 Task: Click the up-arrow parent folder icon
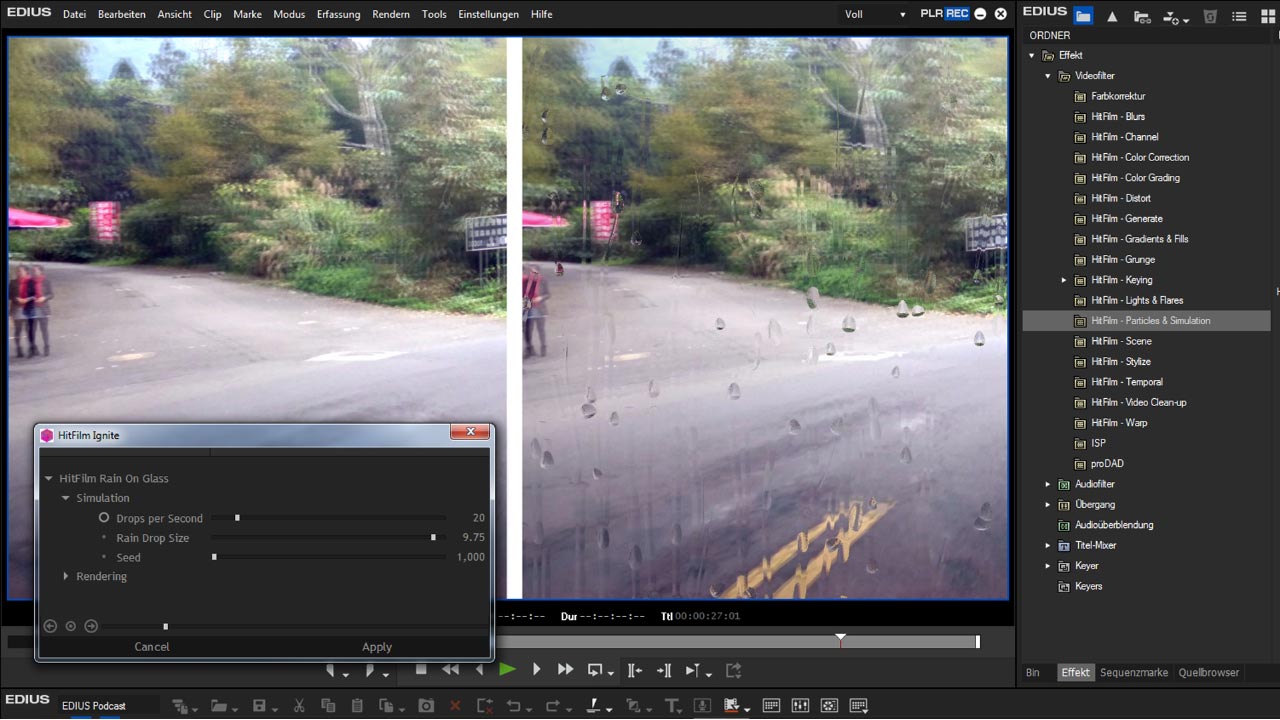tap(1112, 16)
